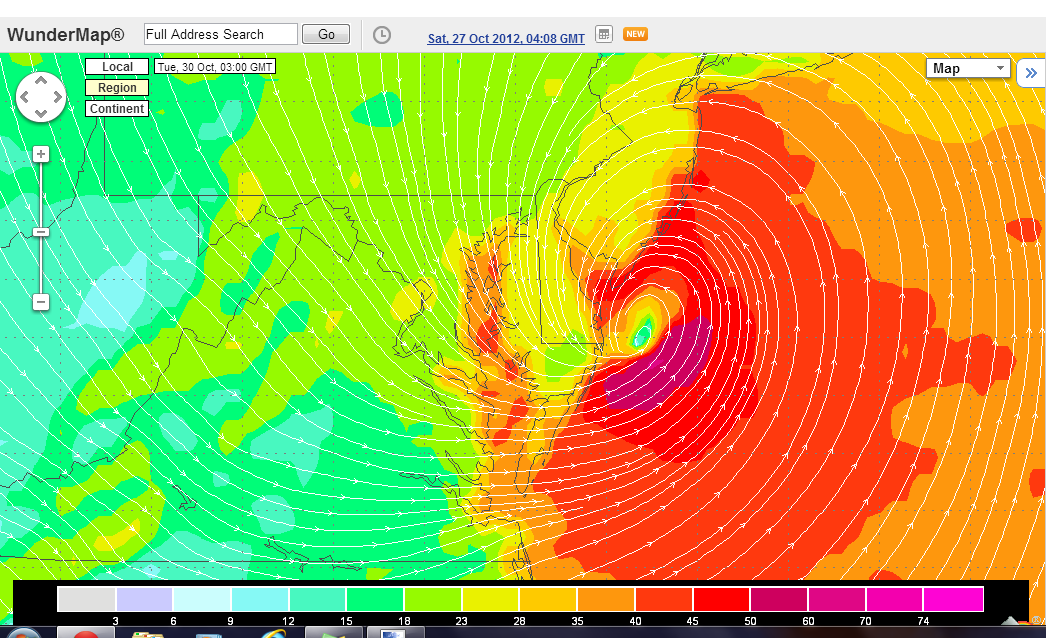Click the crimson legend swatch for 50–60

pos(779,599)
